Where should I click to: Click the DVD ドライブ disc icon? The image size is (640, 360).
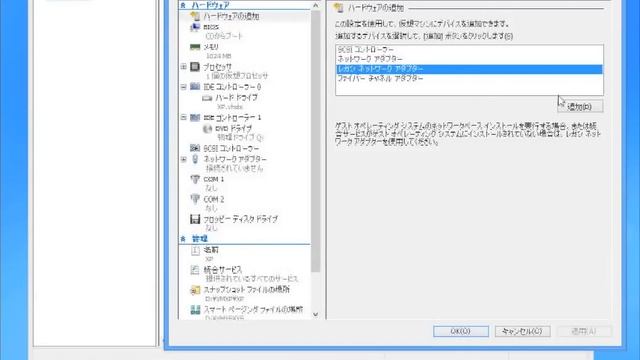[x=207, y=129]
